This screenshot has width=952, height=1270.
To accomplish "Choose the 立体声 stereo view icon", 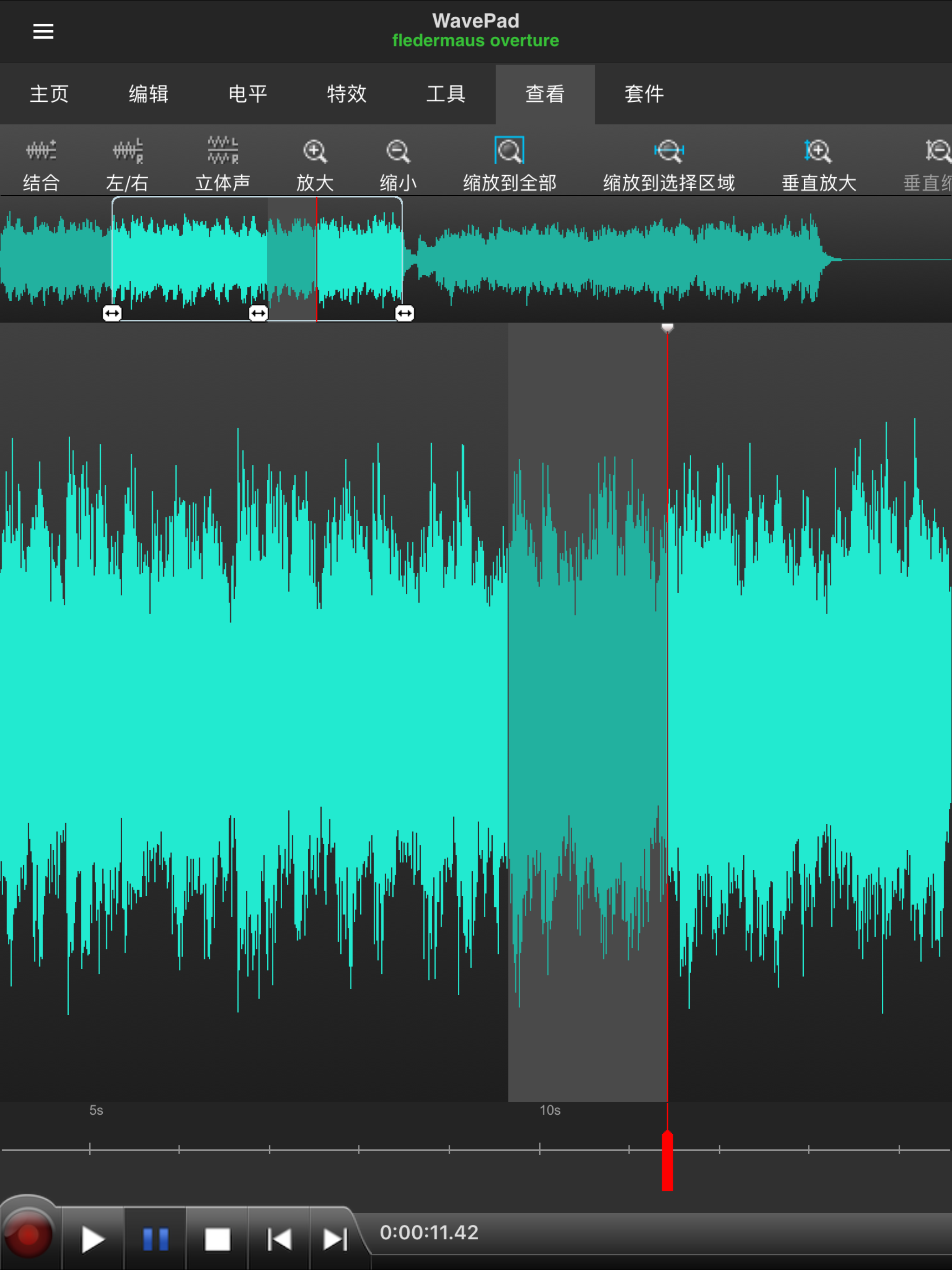I will tap(223, 165).
